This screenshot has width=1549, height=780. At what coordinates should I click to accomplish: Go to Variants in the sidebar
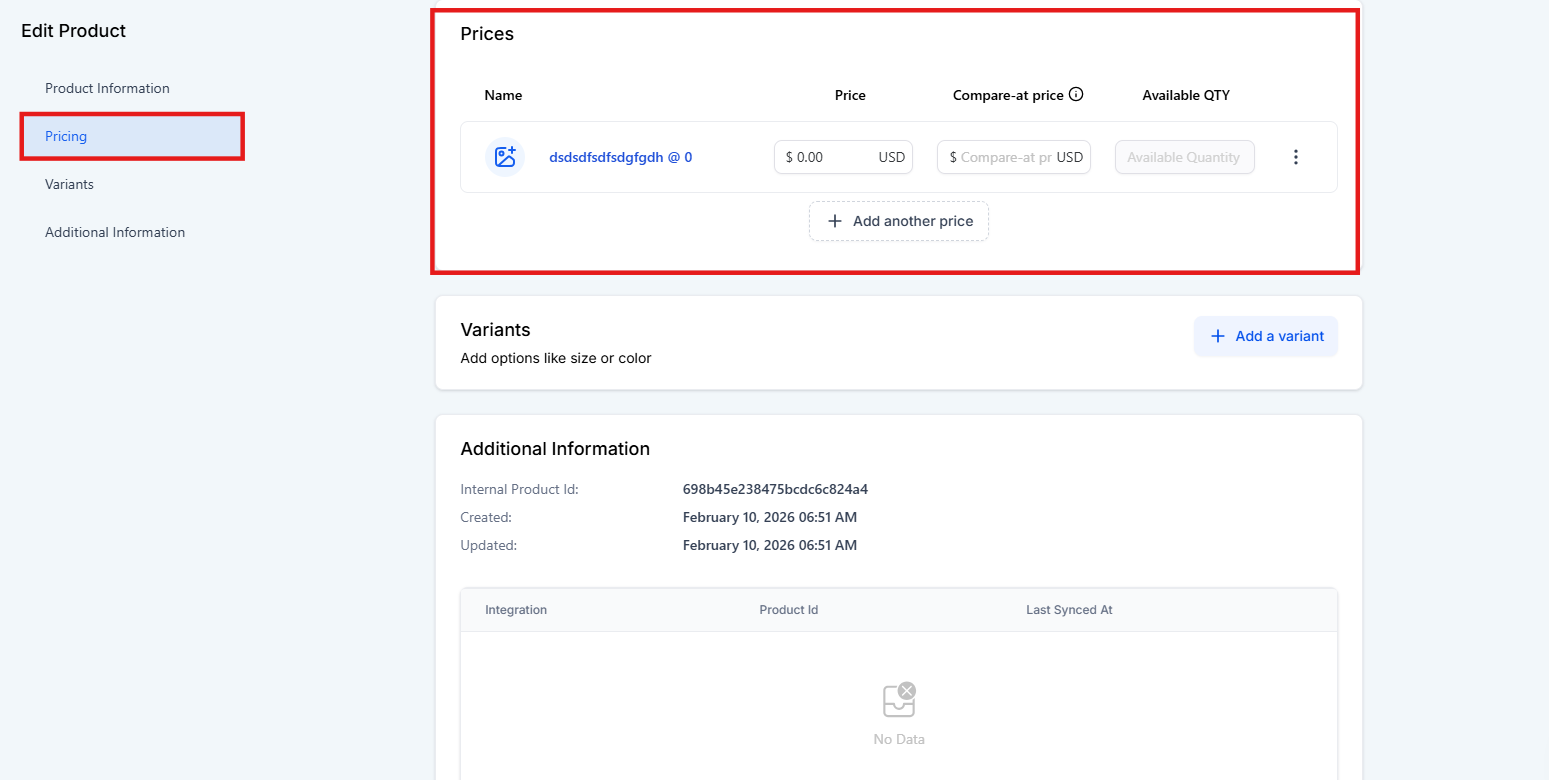pos(69,184)
